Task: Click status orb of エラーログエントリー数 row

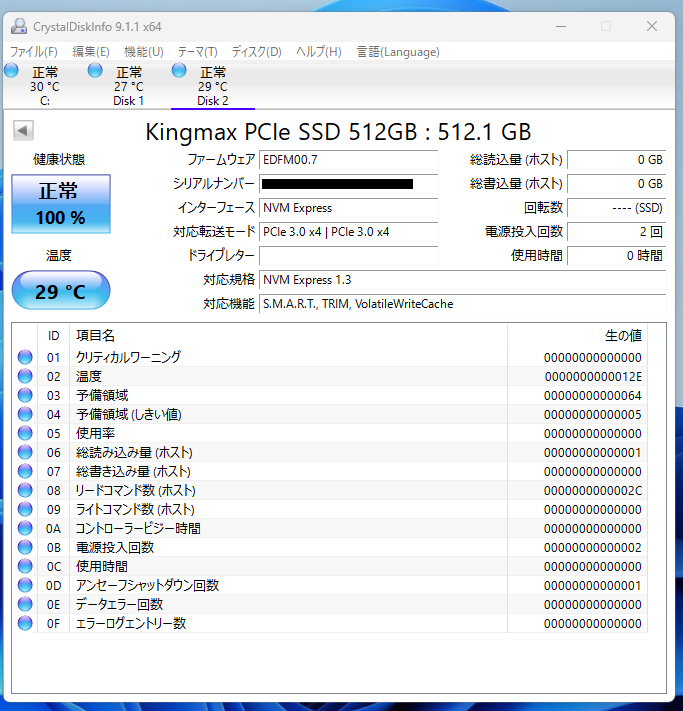Action: [x=25, y=624]
